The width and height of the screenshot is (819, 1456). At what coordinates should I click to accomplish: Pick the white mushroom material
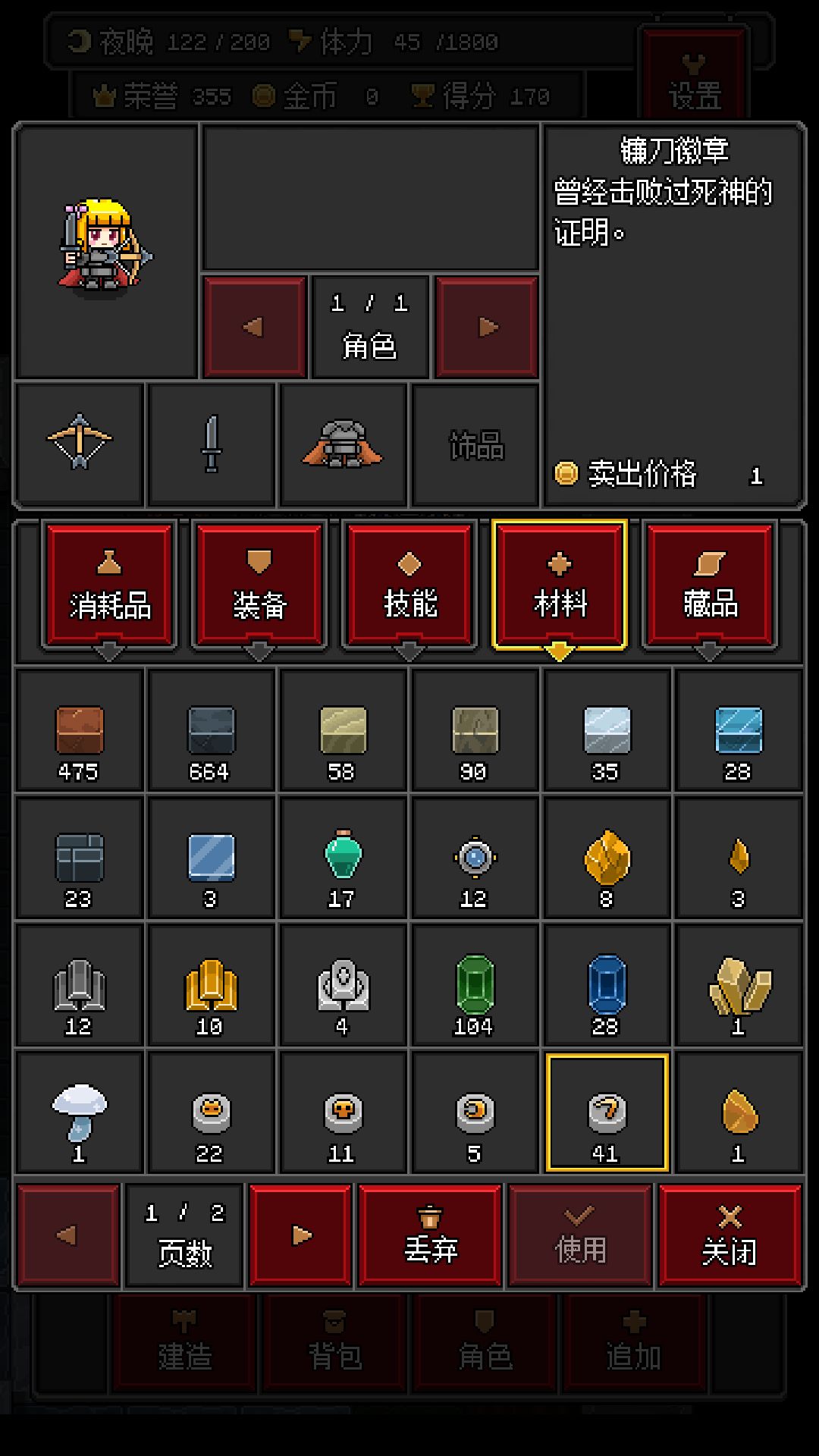(79, 1112)
